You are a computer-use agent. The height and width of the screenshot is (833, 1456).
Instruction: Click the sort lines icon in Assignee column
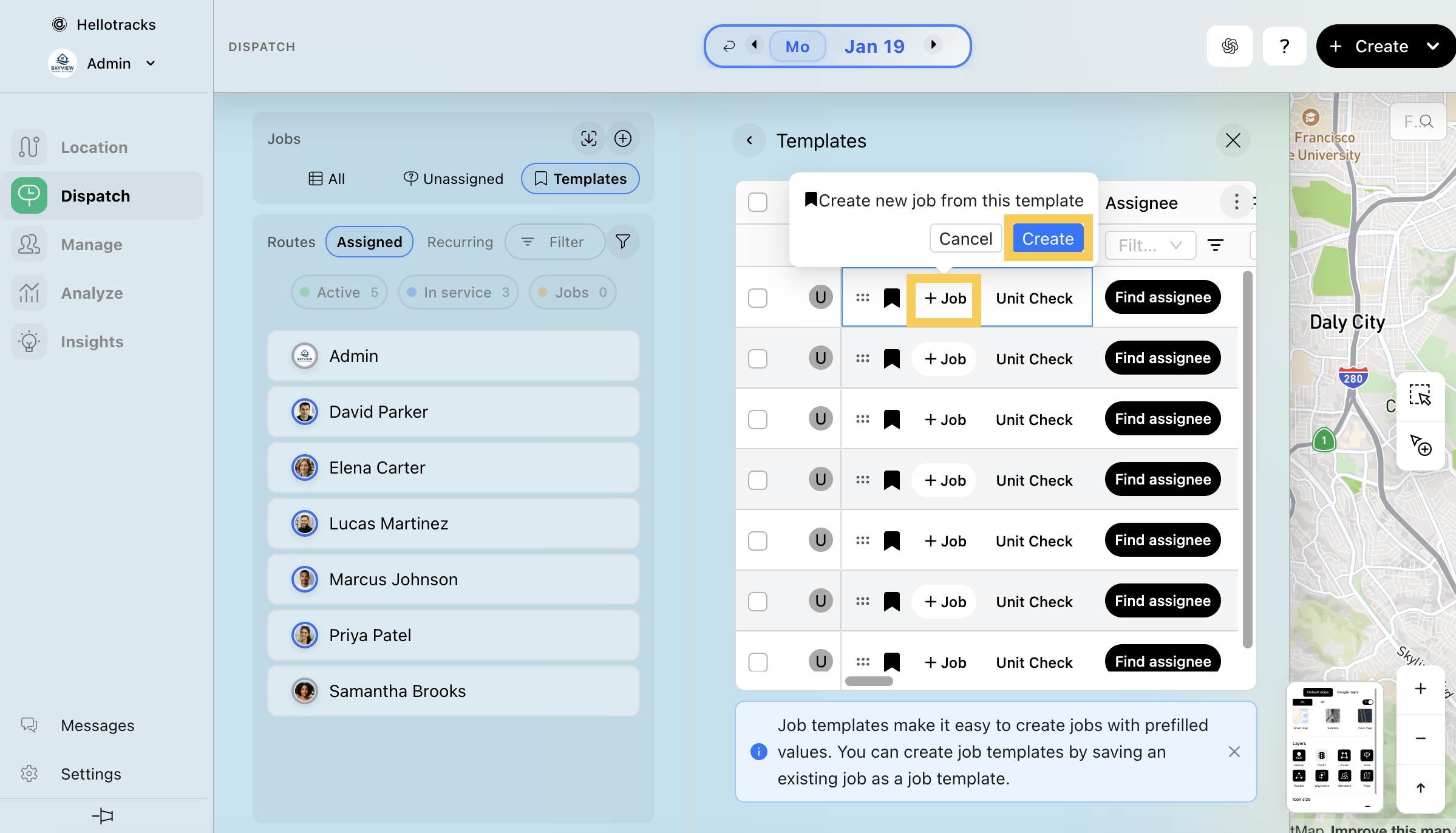pos(1215,245)
